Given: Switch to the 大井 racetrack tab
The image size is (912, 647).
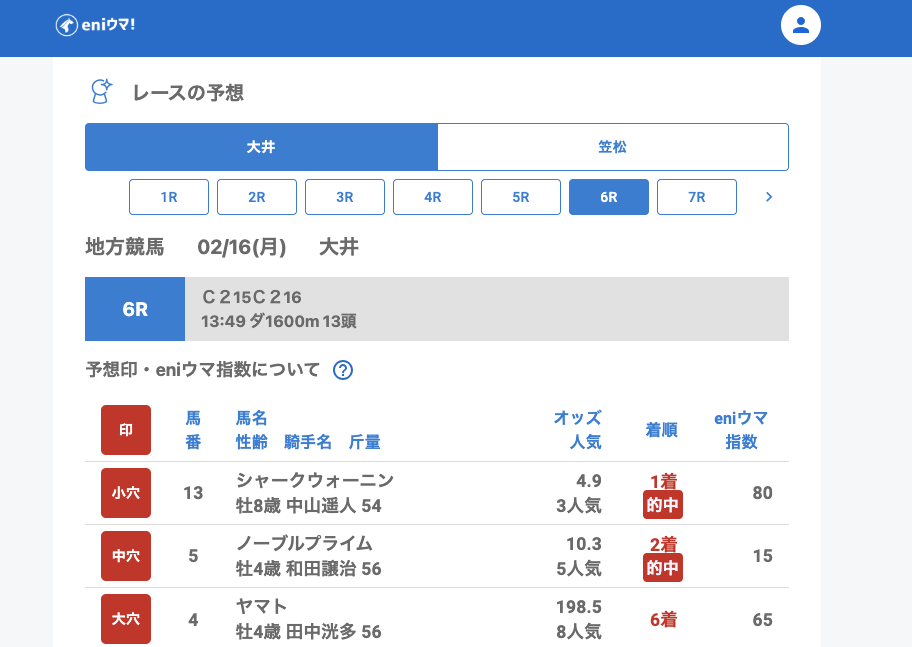Looking at the screenshot, I should 261,147.
